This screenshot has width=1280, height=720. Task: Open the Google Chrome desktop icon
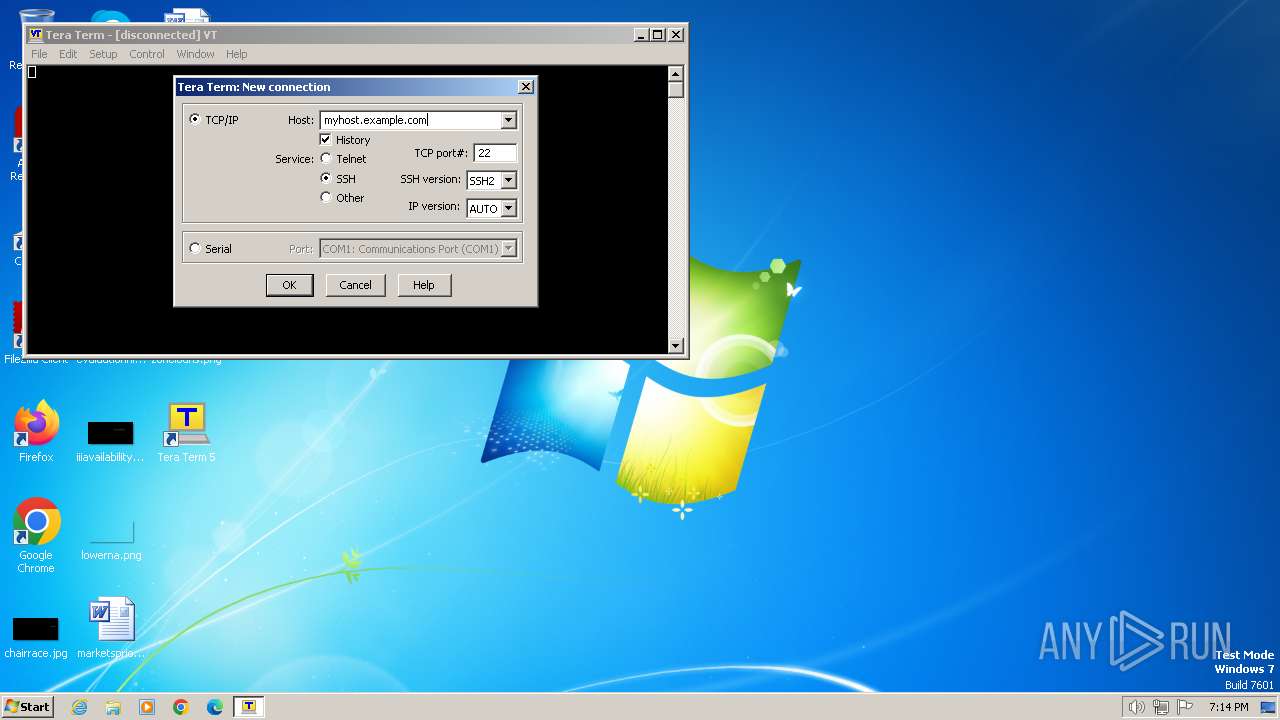pos(36,535)
